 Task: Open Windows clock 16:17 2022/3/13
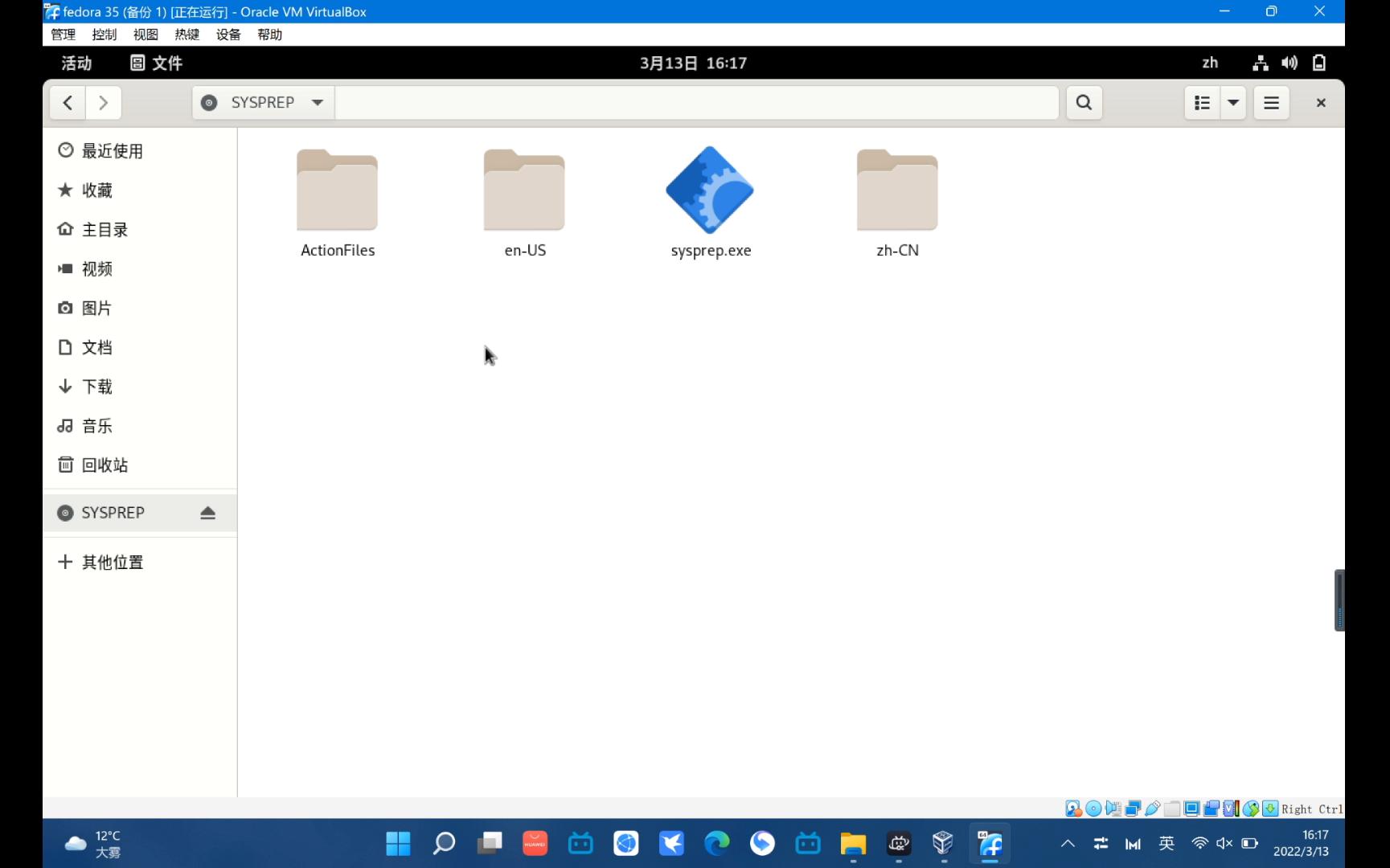click(x=1301, y=843)
